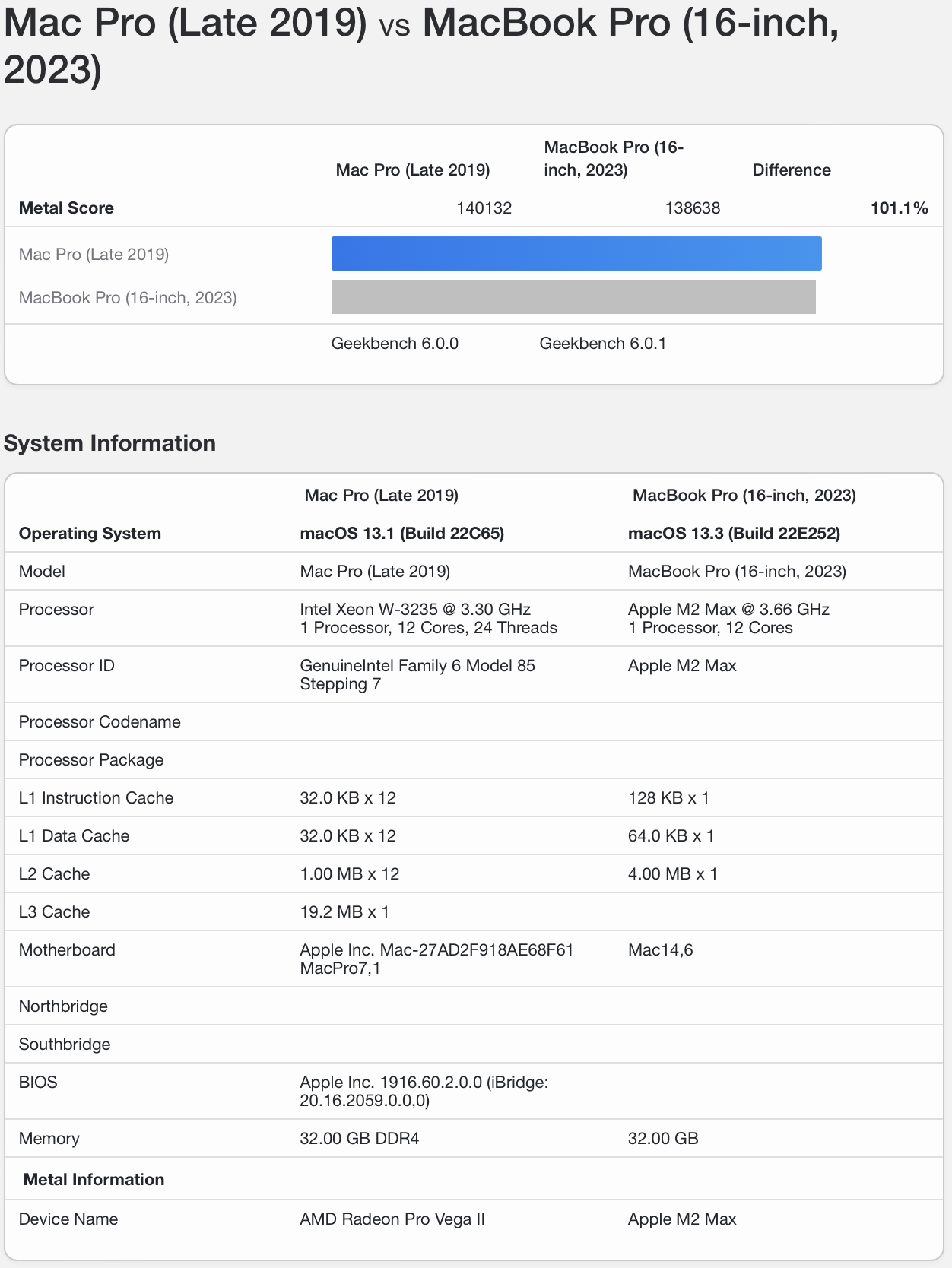Click the System Information heading

click(109, 443)
